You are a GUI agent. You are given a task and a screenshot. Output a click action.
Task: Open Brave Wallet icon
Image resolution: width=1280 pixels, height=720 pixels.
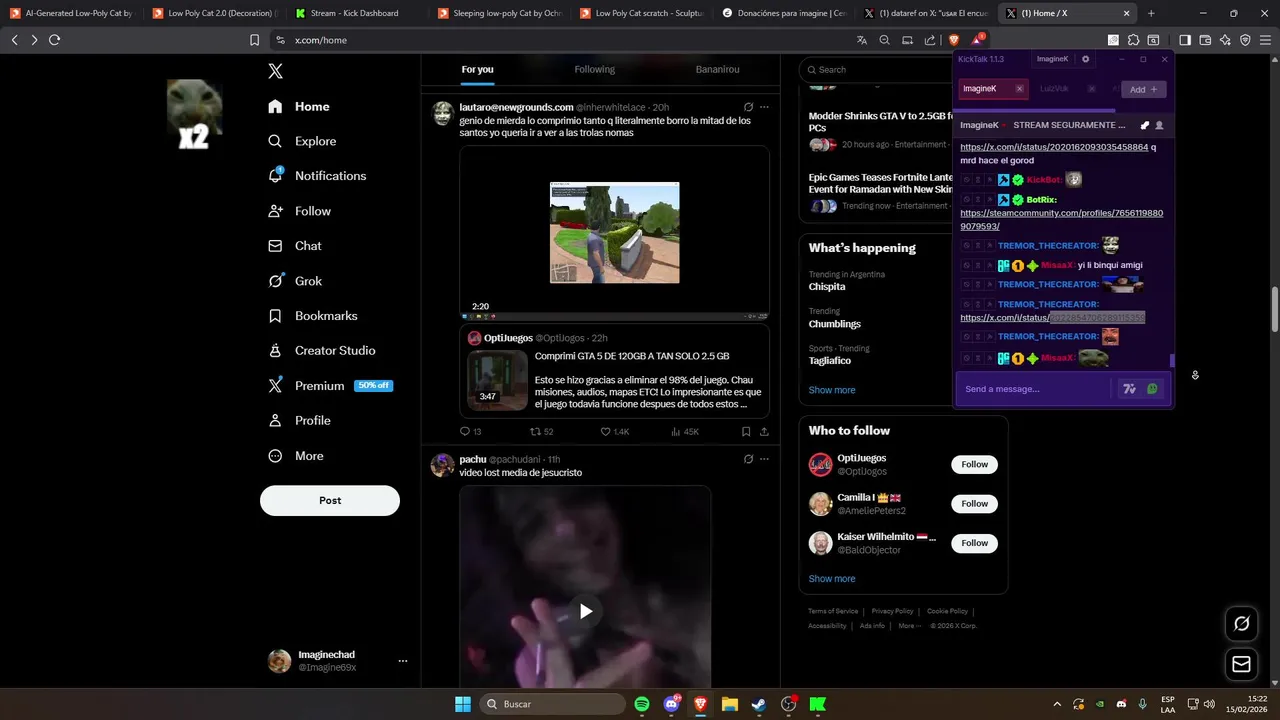click(1205, 40)
